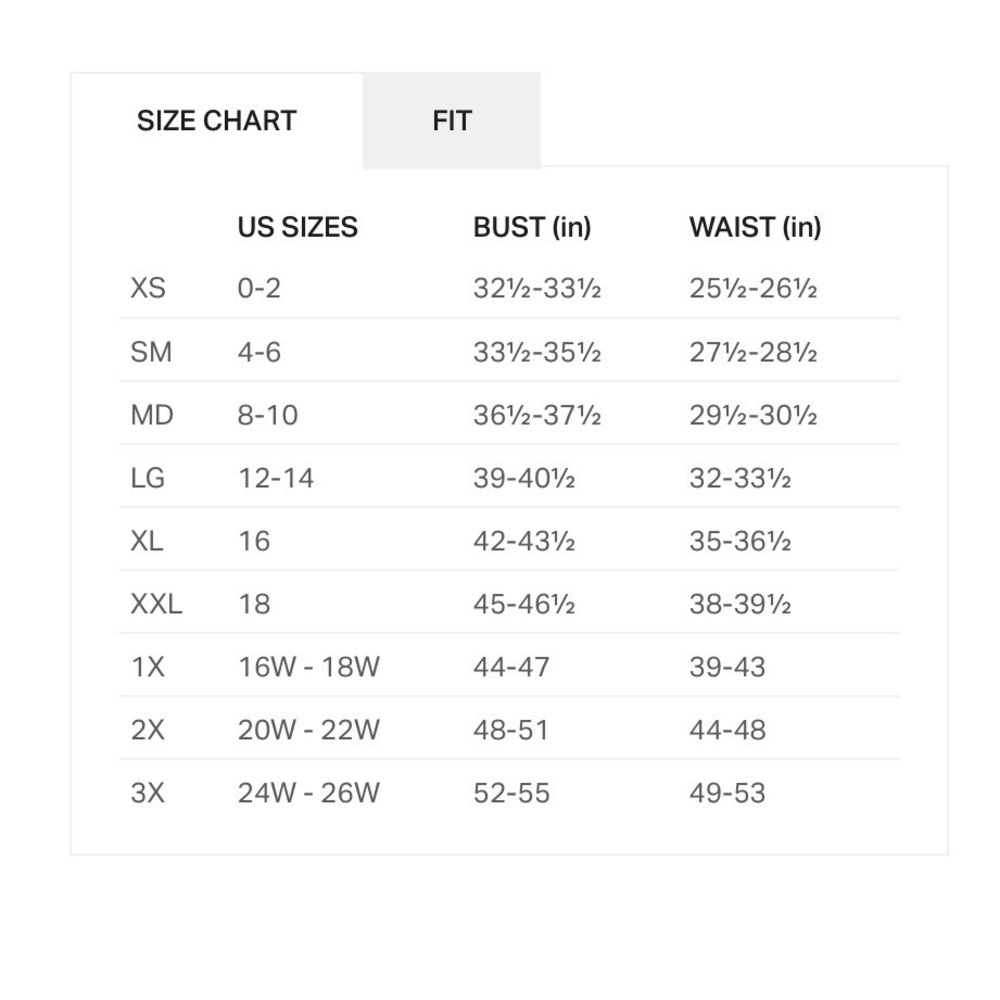The height and width of the screenshot is (1000, 1000).
Task: Select the 2X size row label
Action: tap(148, 730)
